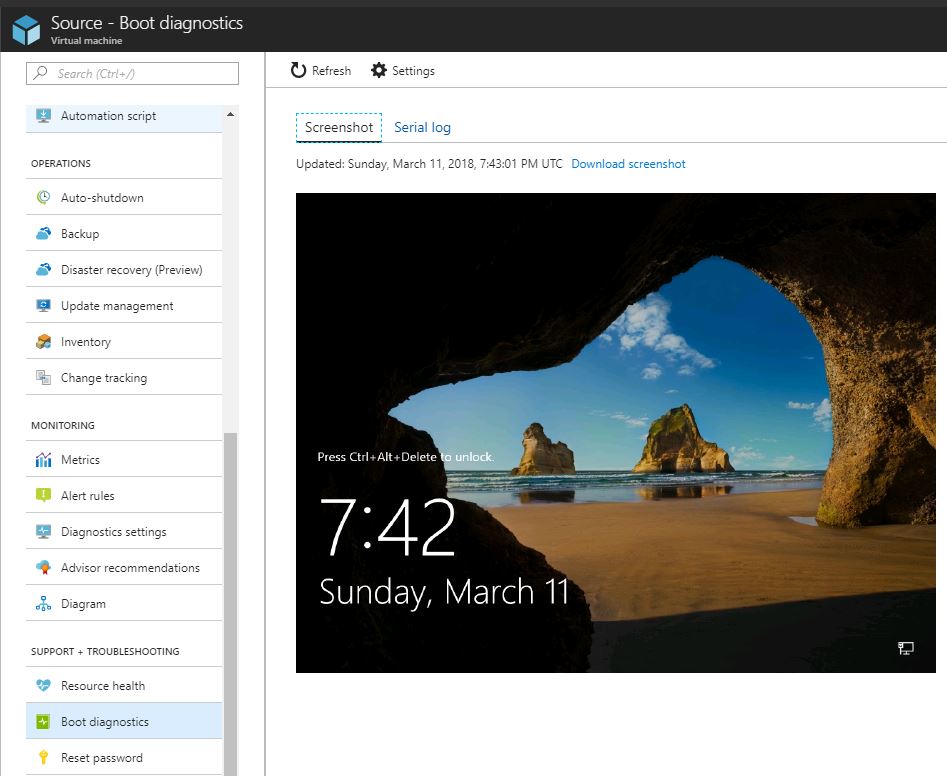
Task: Click the Metrics chart icon
Action: [44, 459]
